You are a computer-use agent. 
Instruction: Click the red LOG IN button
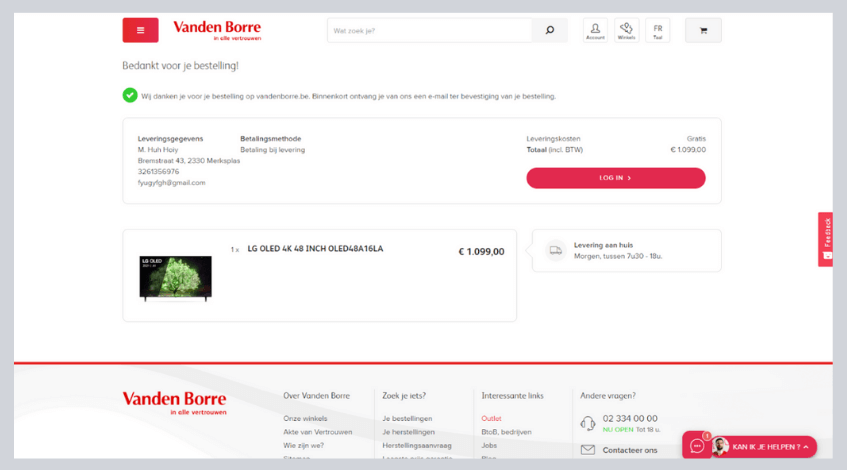coord(615,178)
